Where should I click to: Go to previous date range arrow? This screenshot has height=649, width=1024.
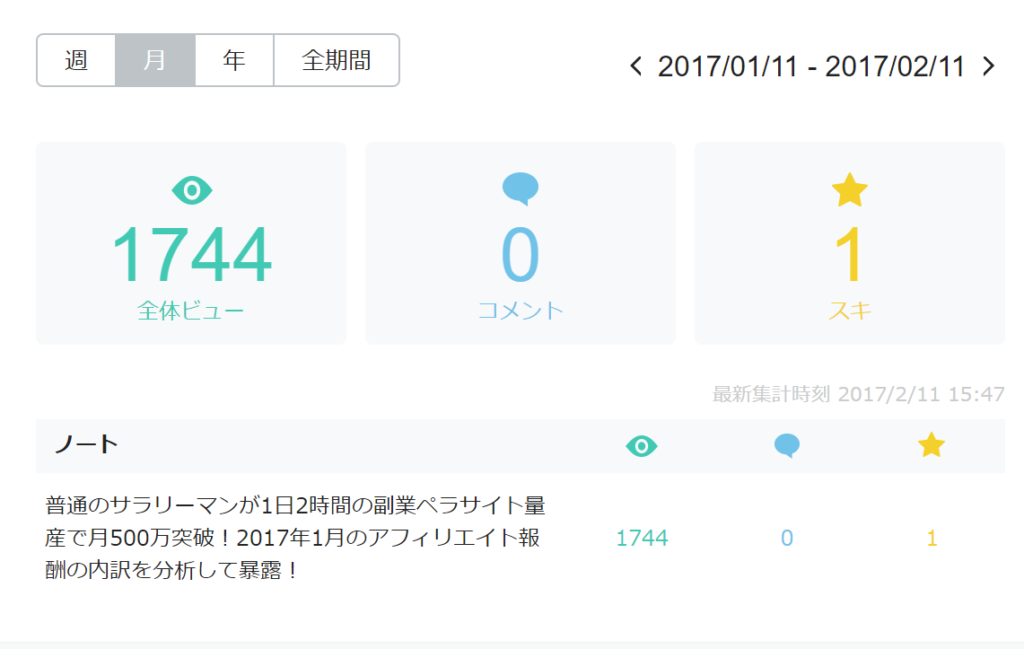tap(636, 67)
